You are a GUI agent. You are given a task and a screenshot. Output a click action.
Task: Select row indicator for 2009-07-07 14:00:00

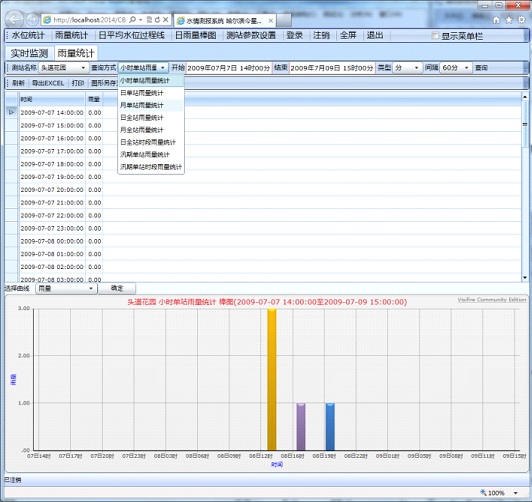[x=12, y=112]
